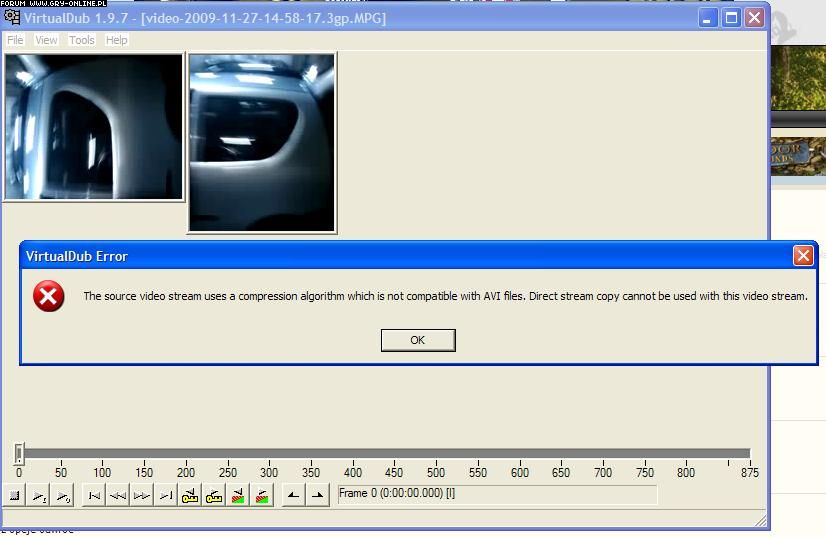Image resolution: width=826 pixels, height=537 pixels.
Task: Click timeline at frame 800 mark
Action: coord(686,454)
